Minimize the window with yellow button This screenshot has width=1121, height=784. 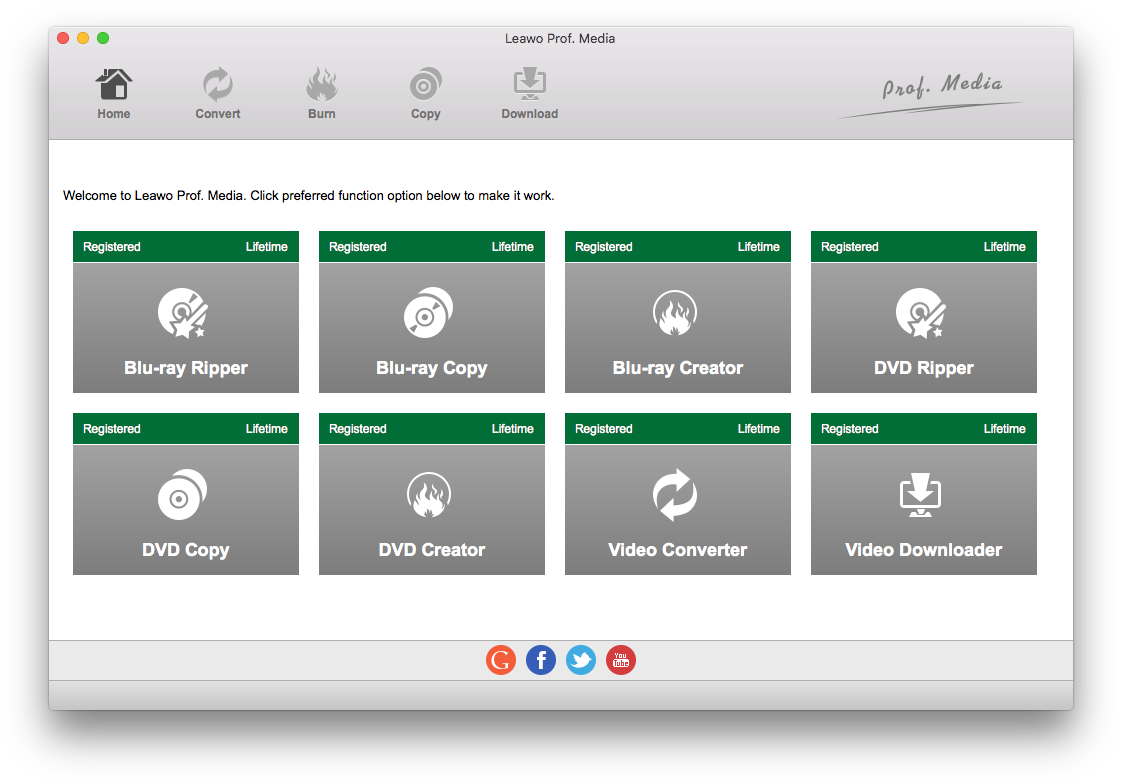tap(83, 38)
